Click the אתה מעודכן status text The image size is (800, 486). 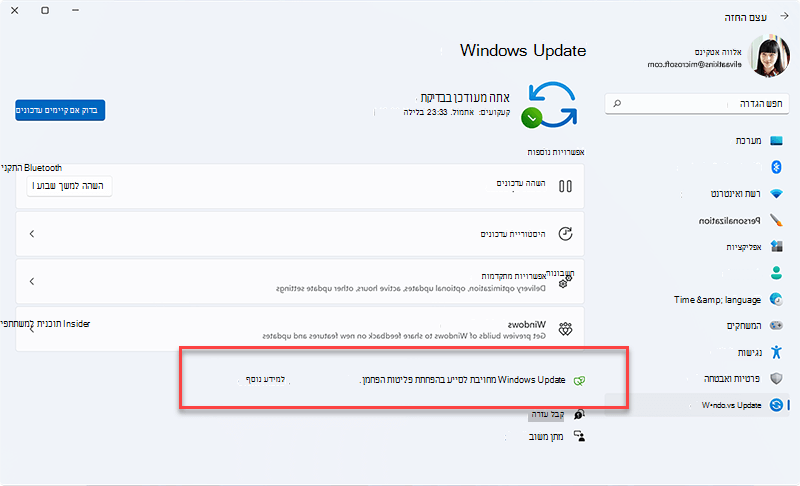(x=465, y=97)
